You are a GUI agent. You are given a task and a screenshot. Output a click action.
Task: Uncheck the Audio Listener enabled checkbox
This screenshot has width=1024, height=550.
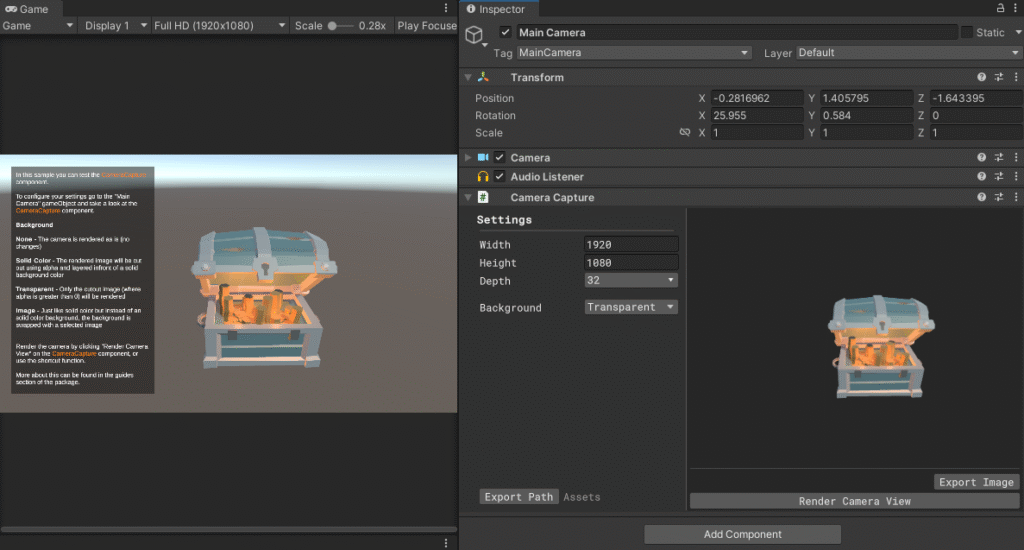click(x=499, y=177)
